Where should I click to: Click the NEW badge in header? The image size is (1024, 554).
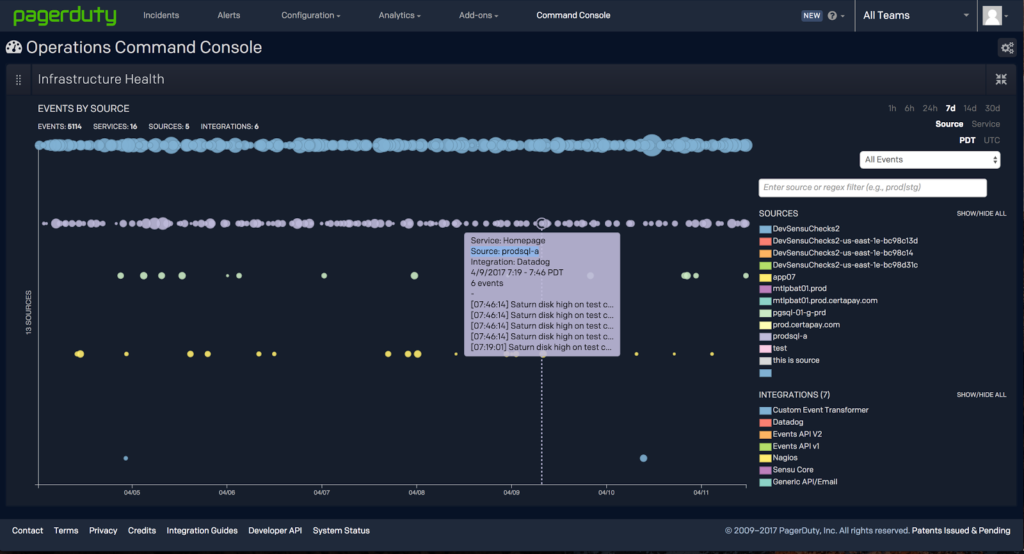pyautogui.click(x=811, y=16)
